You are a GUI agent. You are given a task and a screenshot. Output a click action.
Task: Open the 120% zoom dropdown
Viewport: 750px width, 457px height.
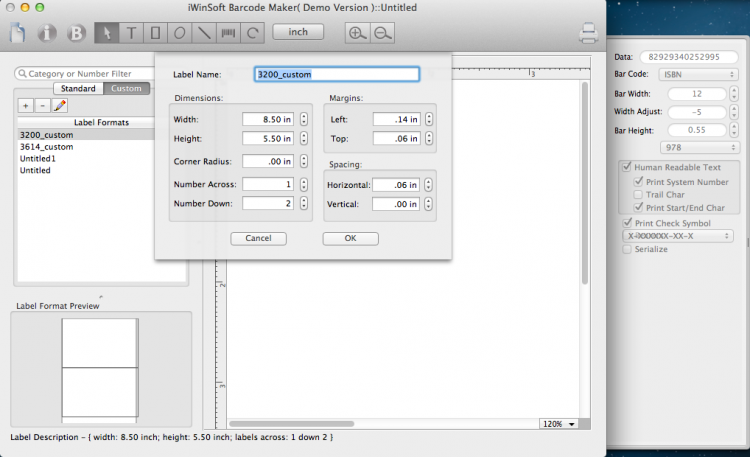pos(558,424)
